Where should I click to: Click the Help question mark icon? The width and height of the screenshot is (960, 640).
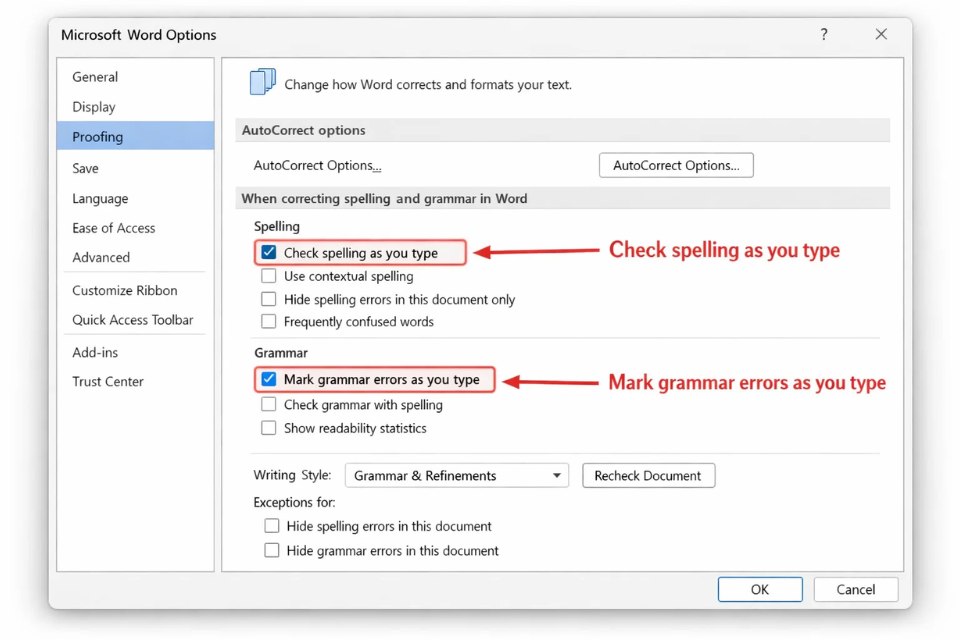point(823,35)
